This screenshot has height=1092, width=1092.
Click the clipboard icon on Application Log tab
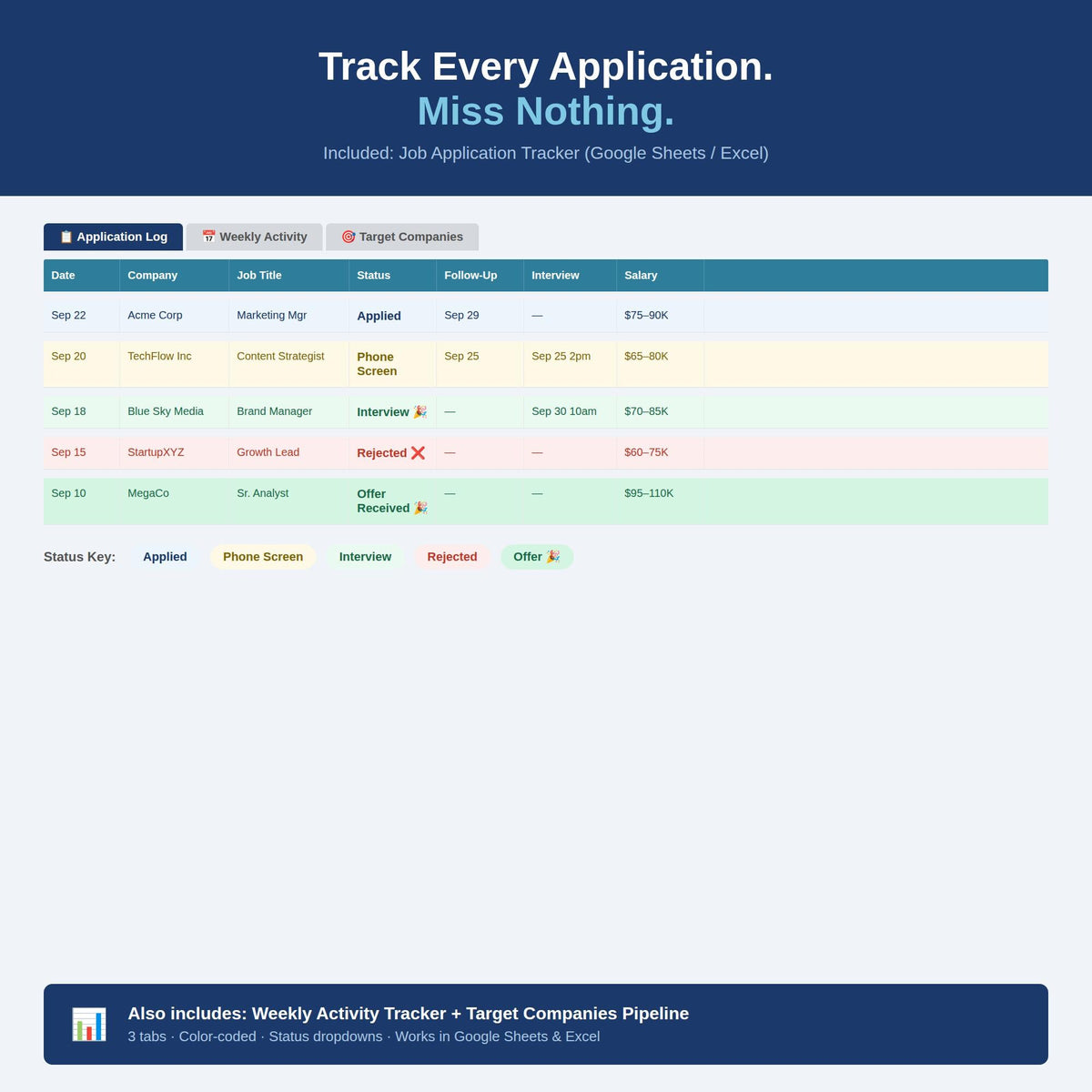[x=66, y=237]
